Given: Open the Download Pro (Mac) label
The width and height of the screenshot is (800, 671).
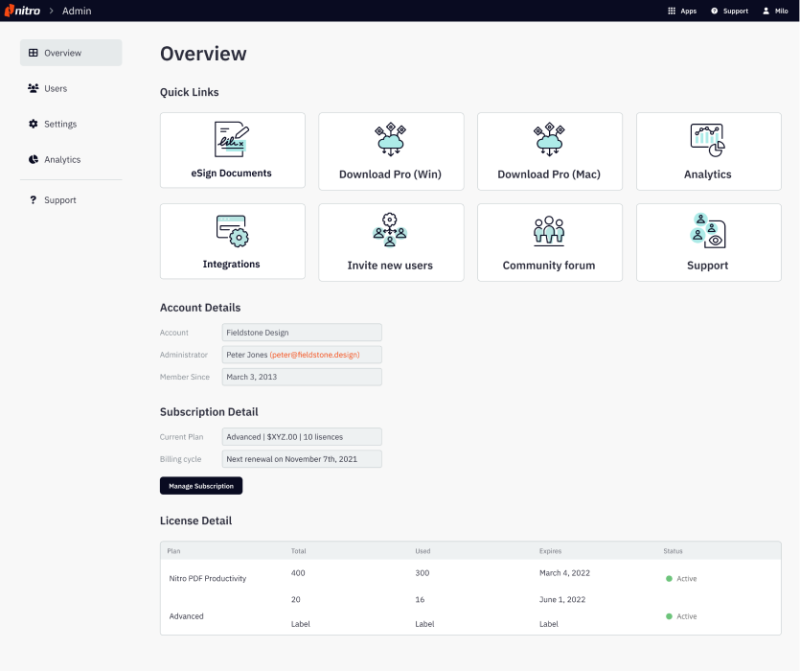Looking at the screenshot, I should [549, 175].
